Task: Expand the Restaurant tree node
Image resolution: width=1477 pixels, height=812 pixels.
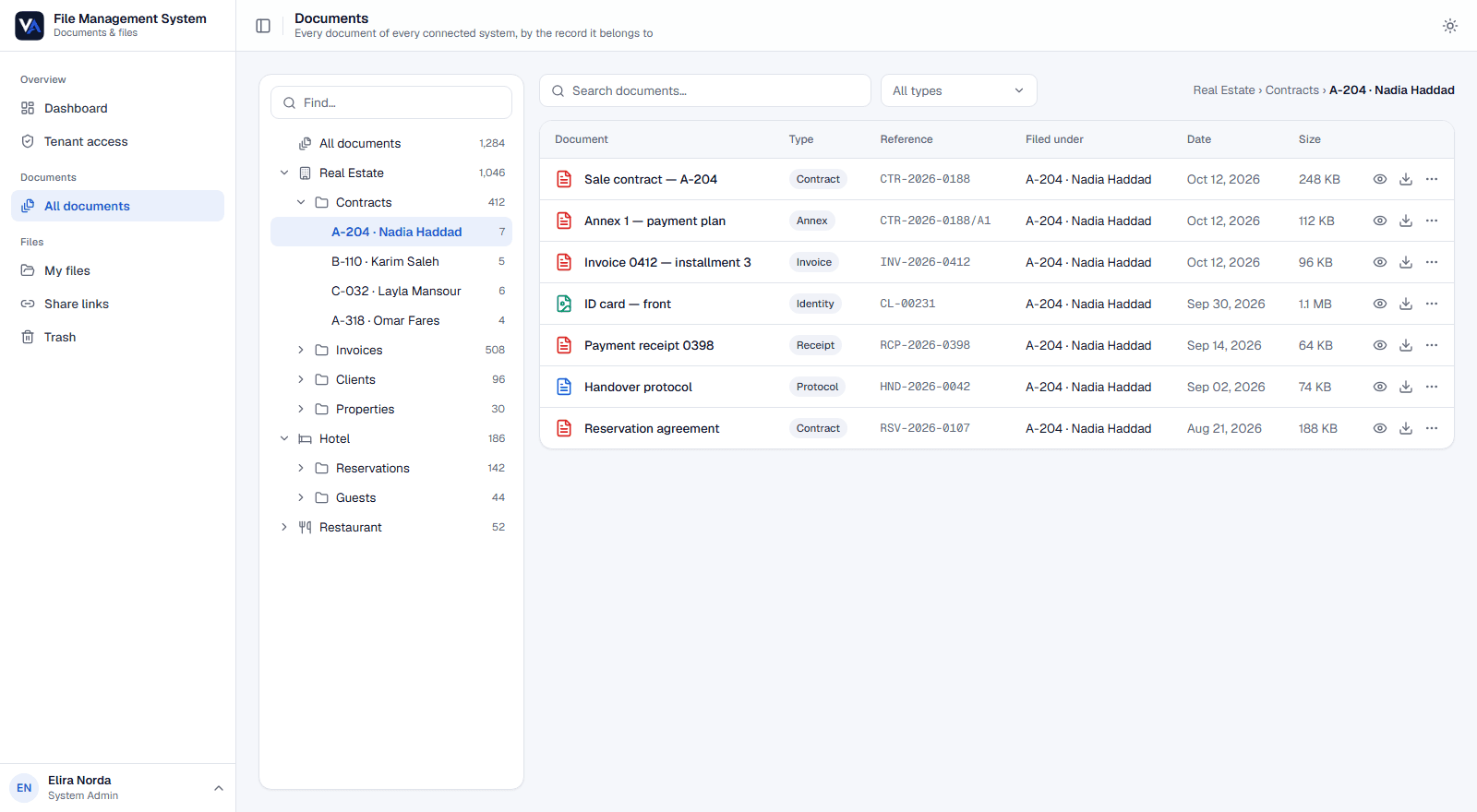Action: (x=284, y=527)
